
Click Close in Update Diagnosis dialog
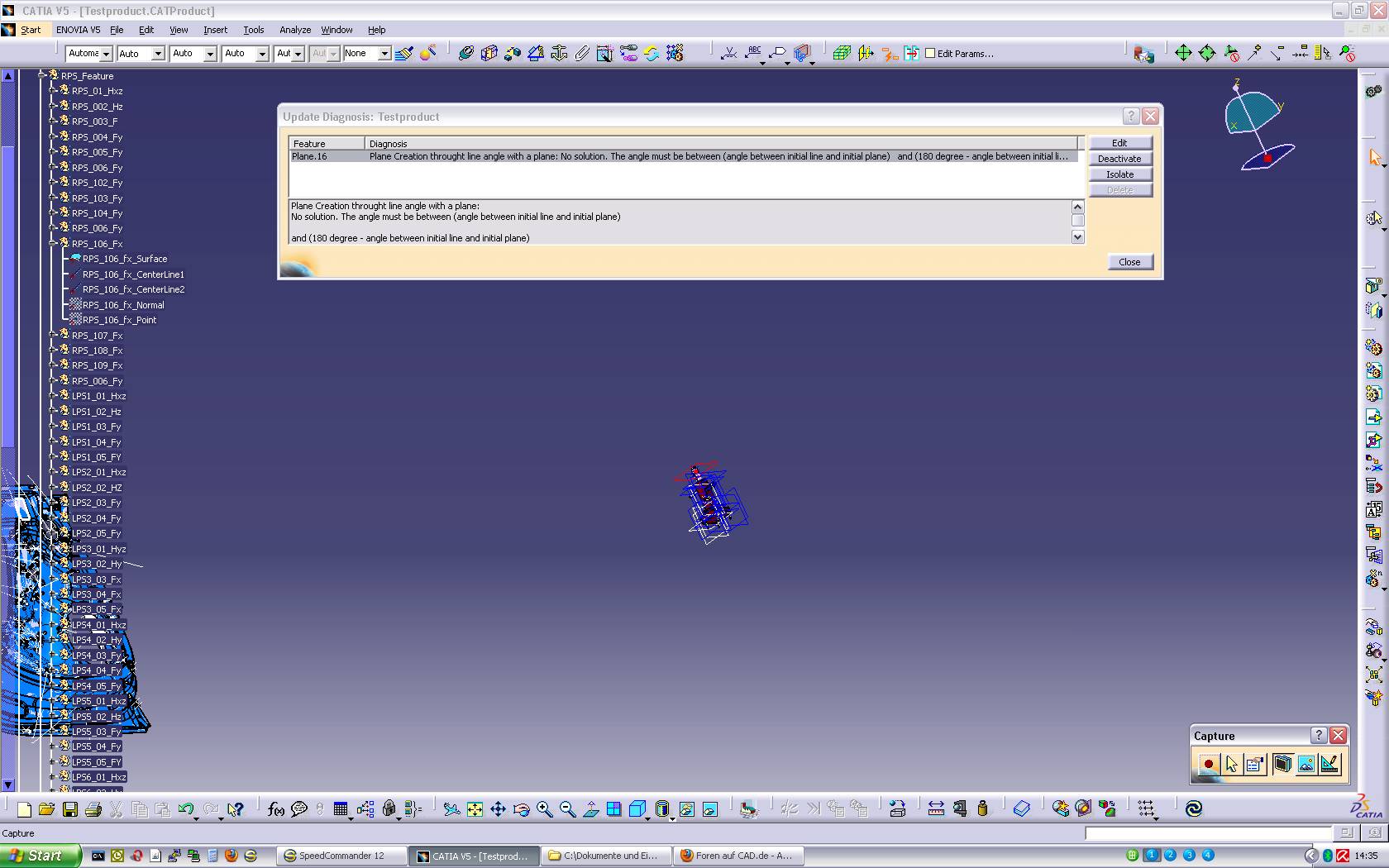1129,262
